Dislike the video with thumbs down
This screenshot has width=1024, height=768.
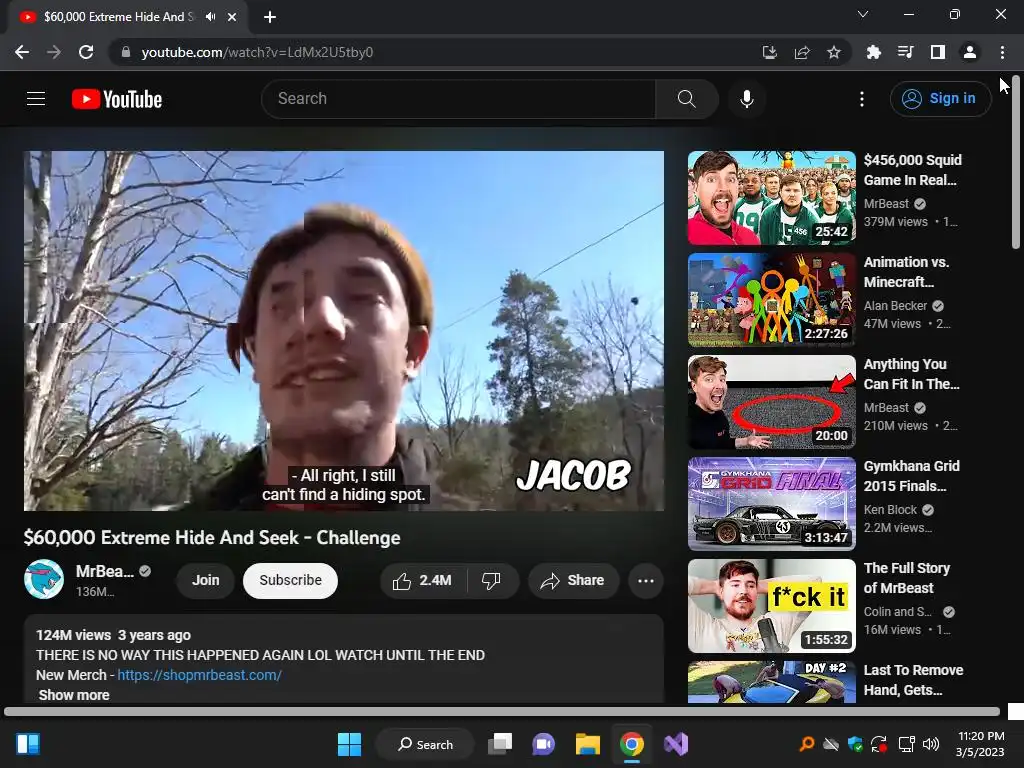[492, 580]
